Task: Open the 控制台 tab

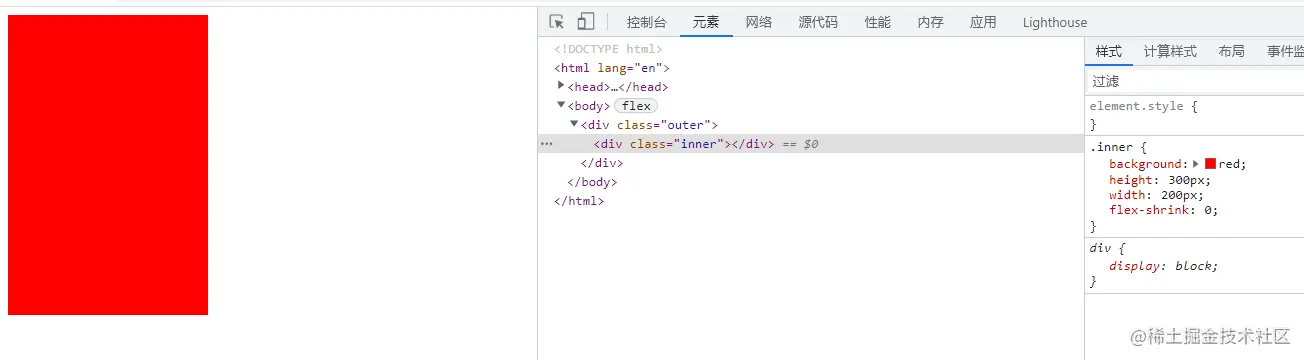Action: (646, 22)
